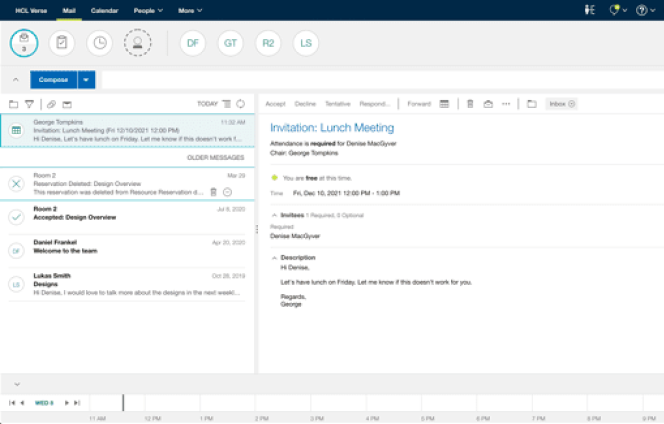Image resolution: width=664 pixels, height=424 pixels.
Task: Delete the open invitation via trash icon
Action: tap(470, 104)
